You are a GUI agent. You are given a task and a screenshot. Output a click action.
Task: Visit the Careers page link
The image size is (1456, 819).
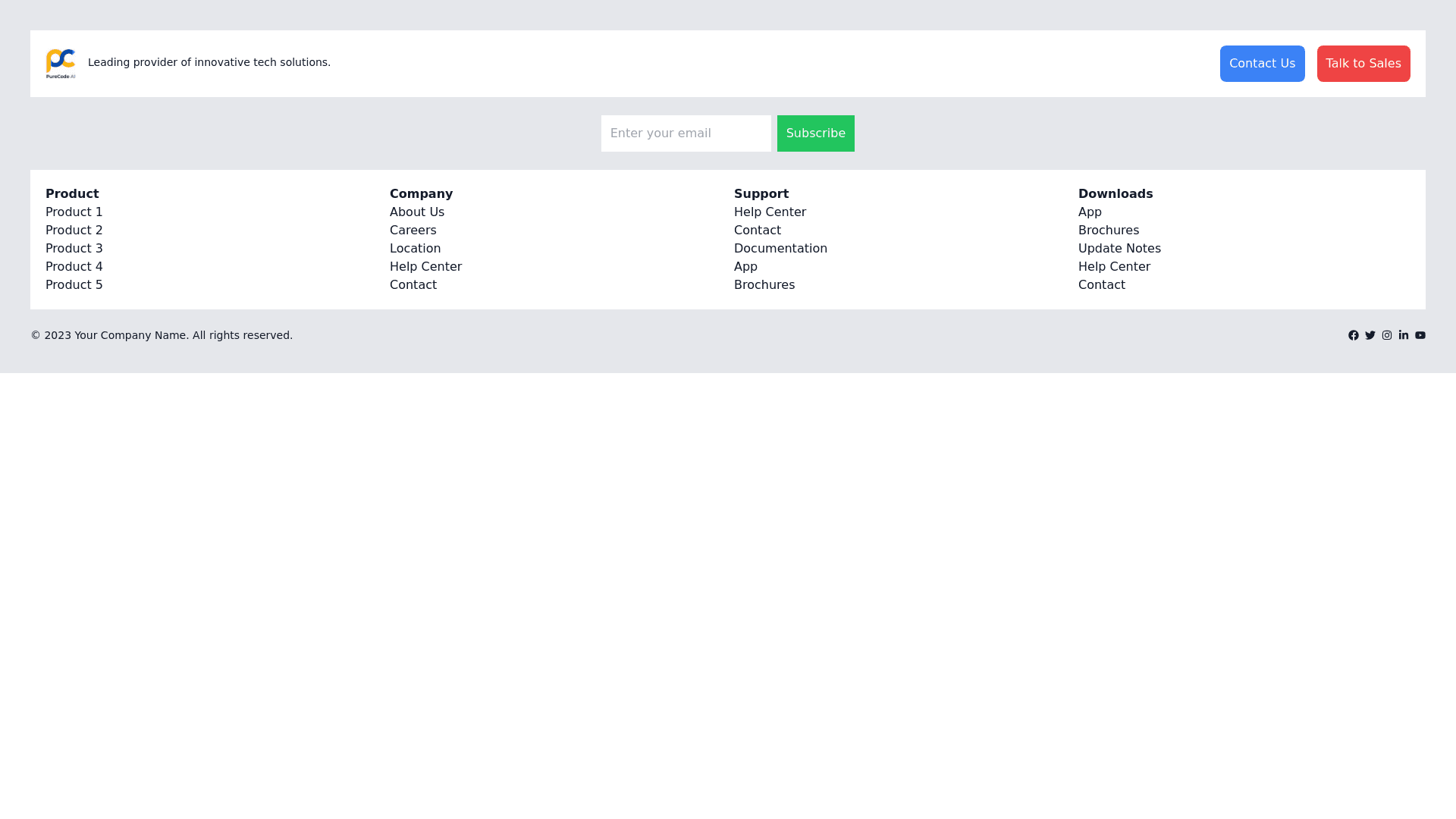point(413,231)
